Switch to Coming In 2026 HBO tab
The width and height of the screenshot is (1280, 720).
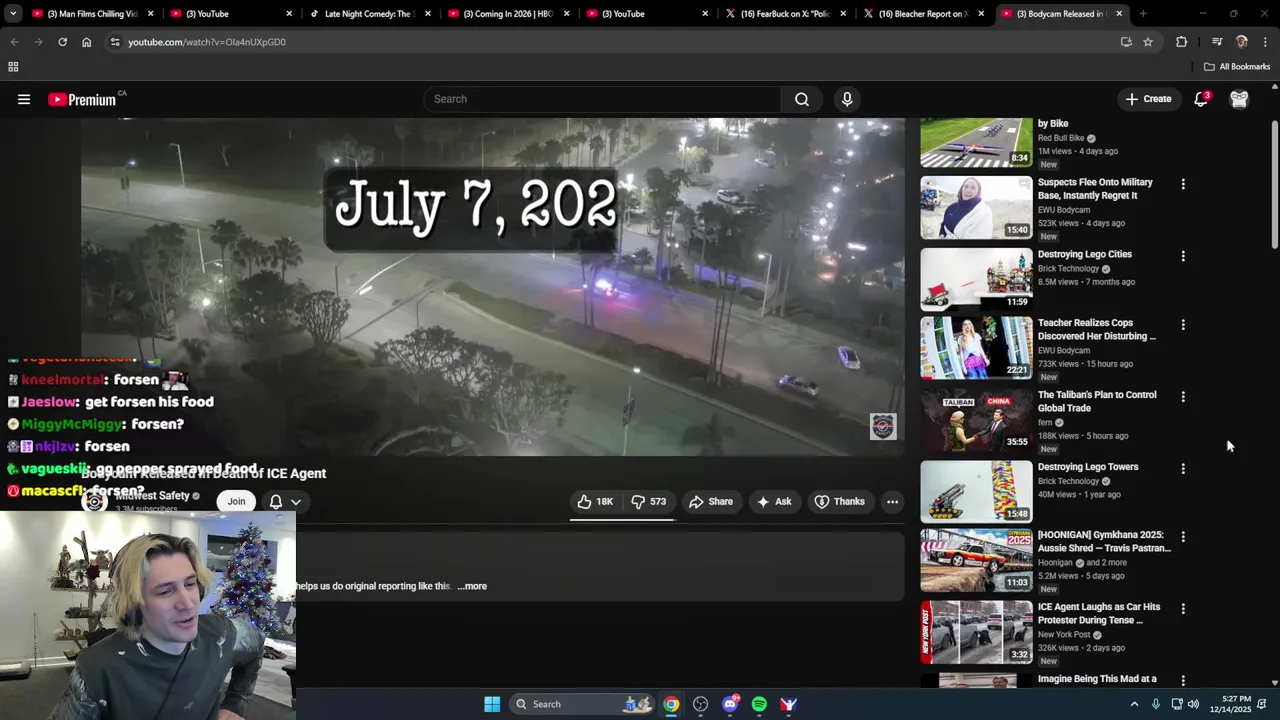coord(508,14)
